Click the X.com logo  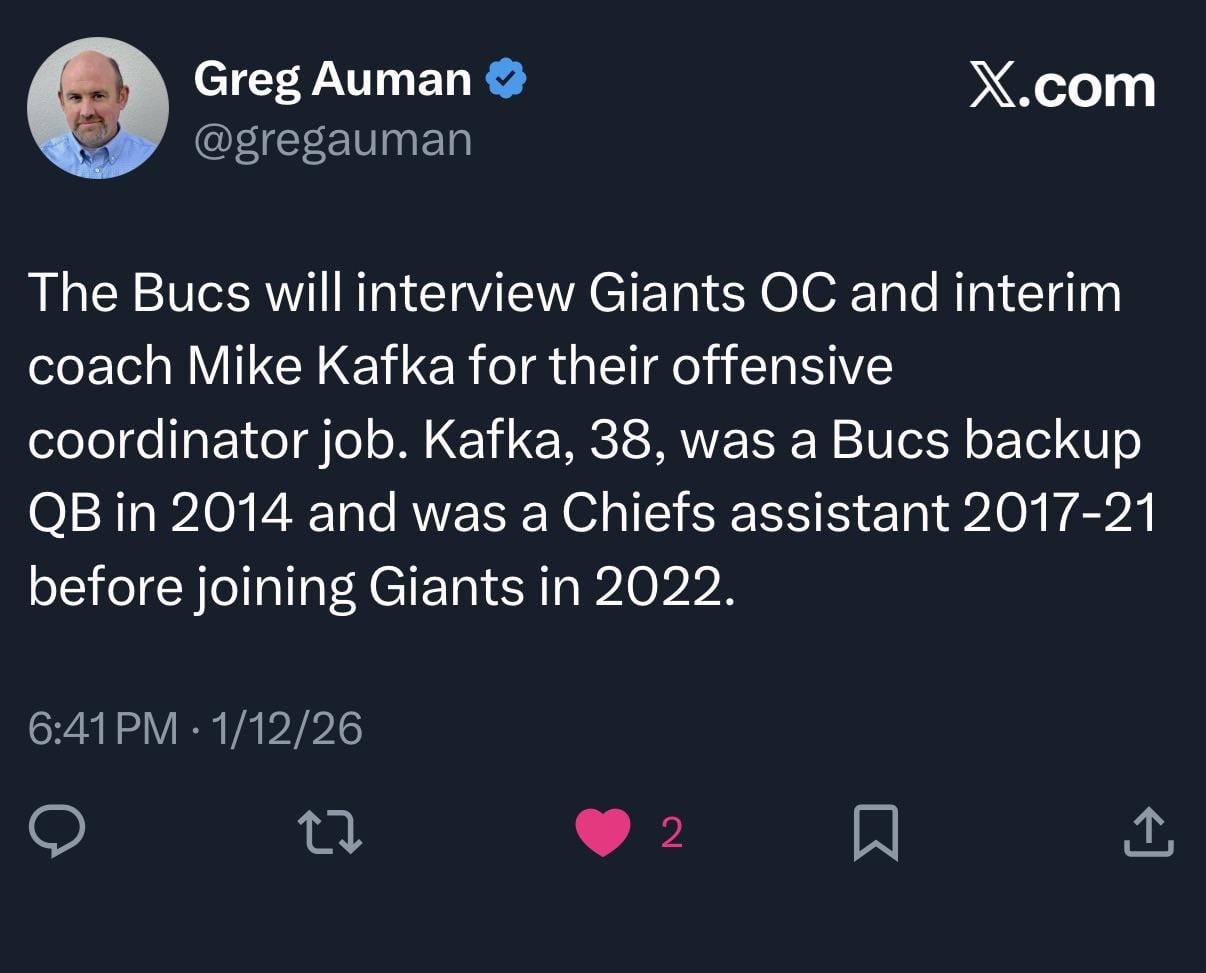(1063, 87)
